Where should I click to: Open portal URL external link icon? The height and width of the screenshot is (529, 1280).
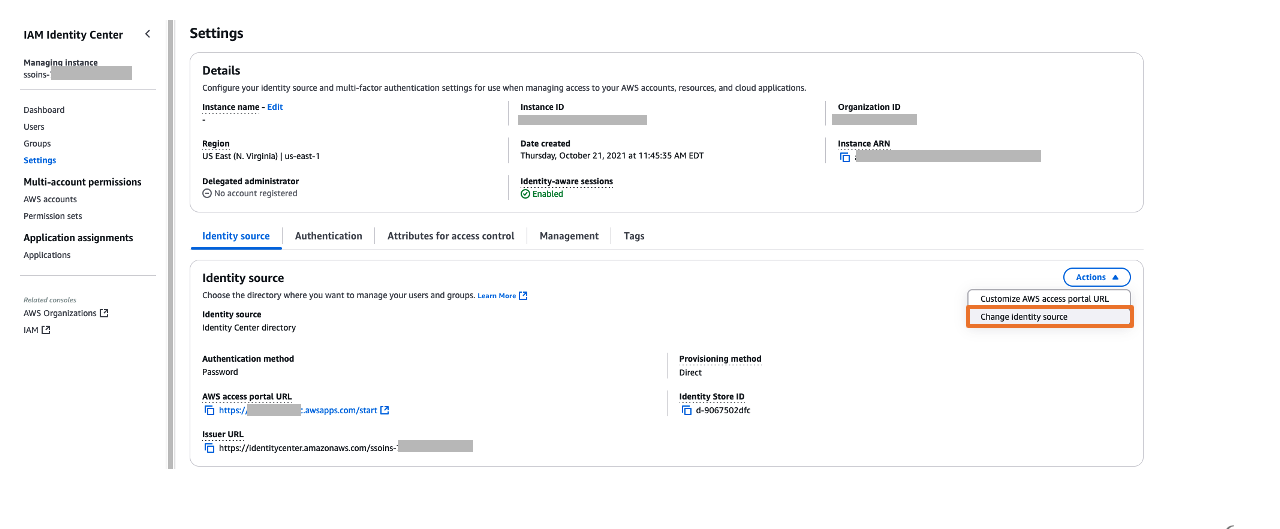(x=385, y=410)
